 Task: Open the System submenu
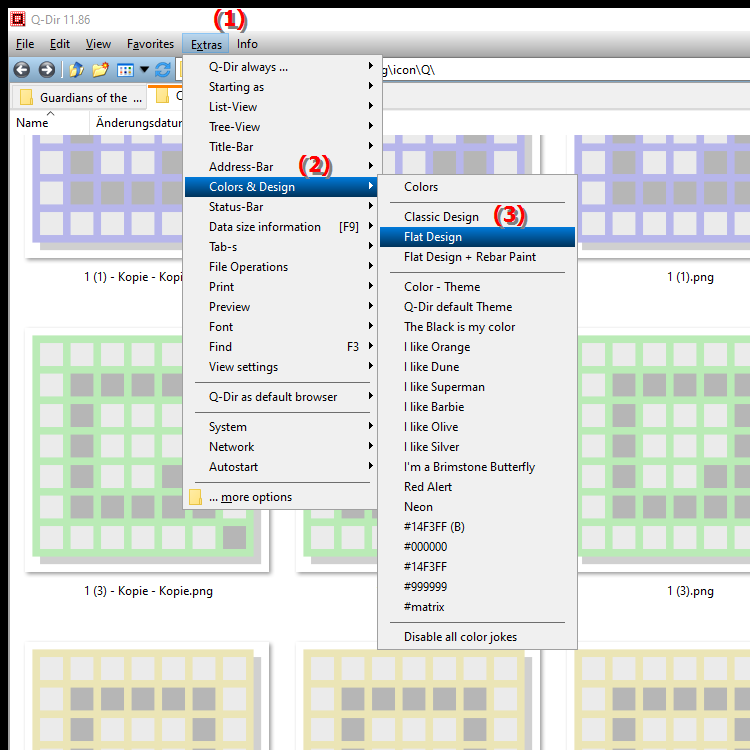coord(281,427)
